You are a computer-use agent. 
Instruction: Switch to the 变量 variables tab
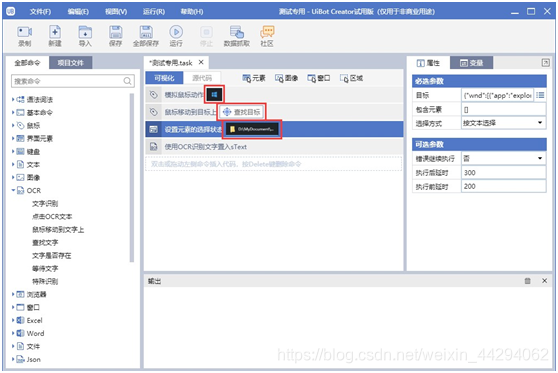pyautogui.click(x=472, y=63)
